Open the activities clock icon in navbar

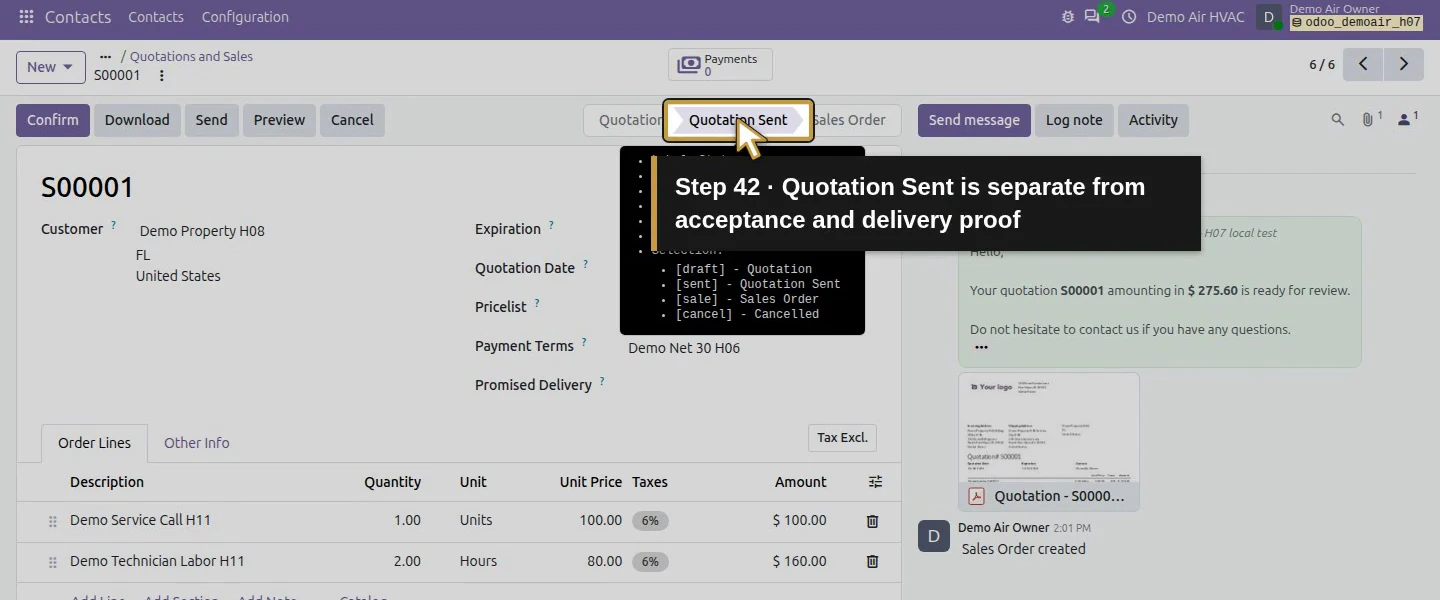pos(1129,17)
